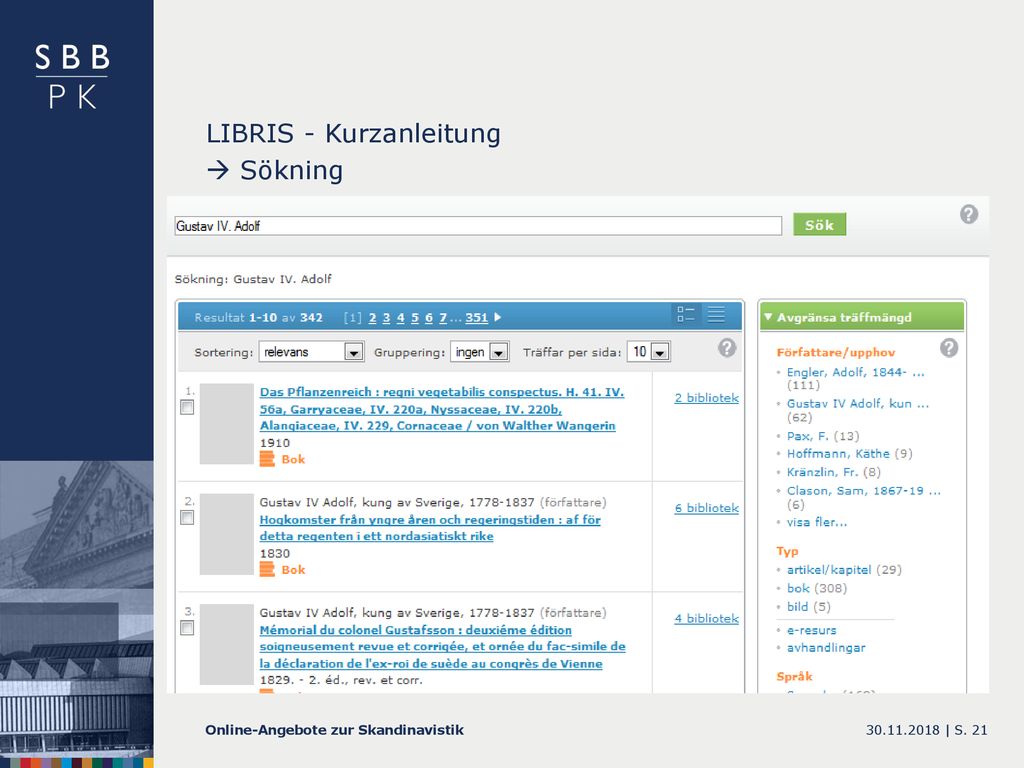
Task: Filter by author Engler, Adolf, 1844-
Action: pos(856,372)
